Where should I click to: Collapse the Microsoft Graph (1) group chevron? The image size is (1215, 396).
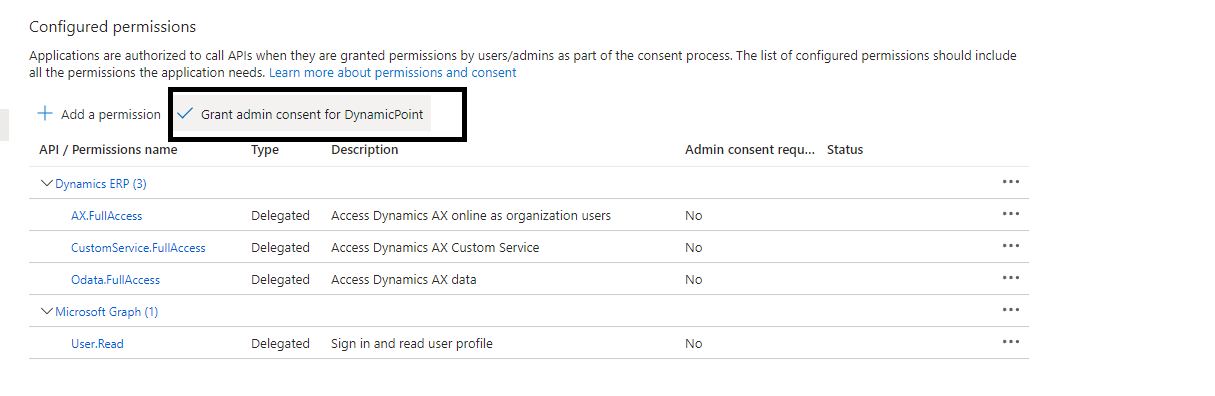pos(46,311)
